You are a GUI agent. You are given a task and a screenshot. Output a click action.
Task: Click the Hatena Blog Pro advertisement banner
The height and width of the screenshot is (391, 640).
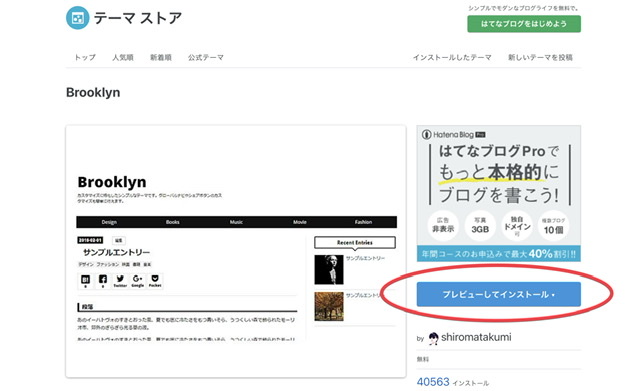498,193
